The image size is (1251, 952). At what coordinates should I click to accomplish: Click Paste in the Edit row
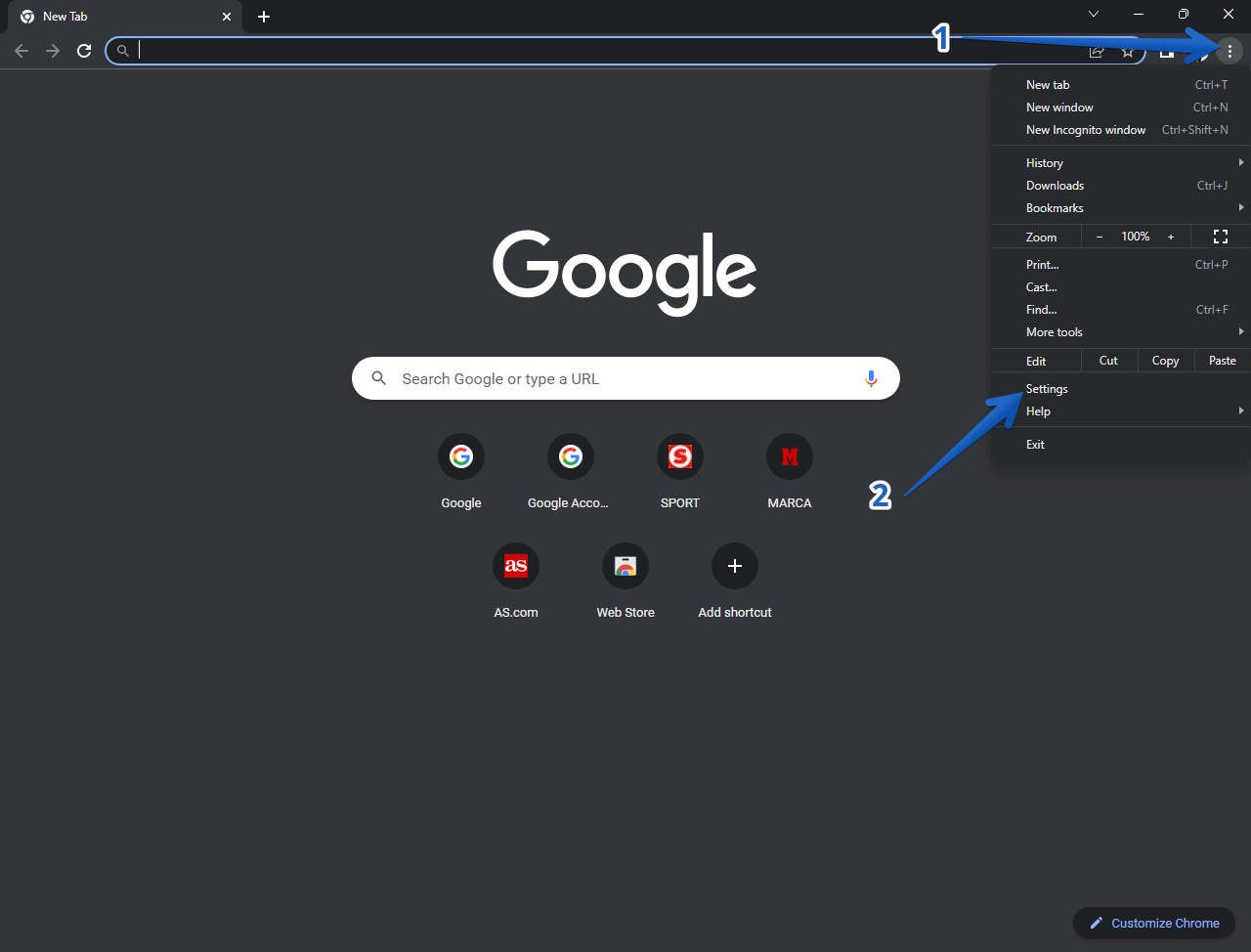pyautogui.click(x=1222, y=361)
